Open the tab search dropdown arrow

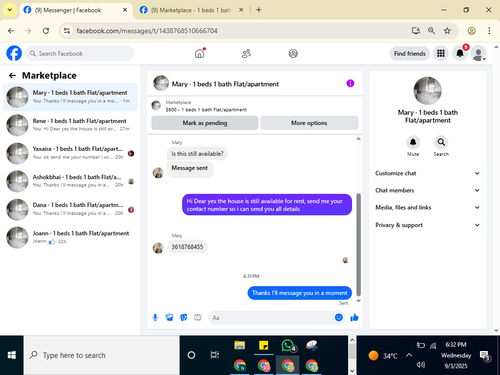click(x=10, y=10)
